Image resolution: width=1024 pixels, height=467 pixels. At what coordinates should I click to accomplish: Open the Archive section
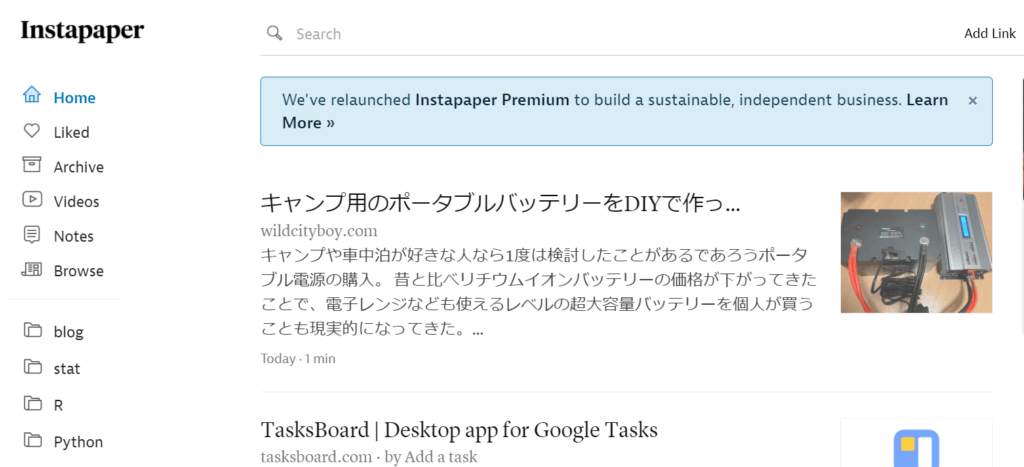click(x=78, y=167)
